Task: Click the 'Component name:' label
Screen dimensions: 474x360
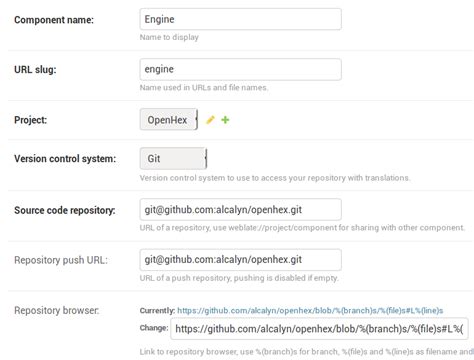Action: [54, 20]
